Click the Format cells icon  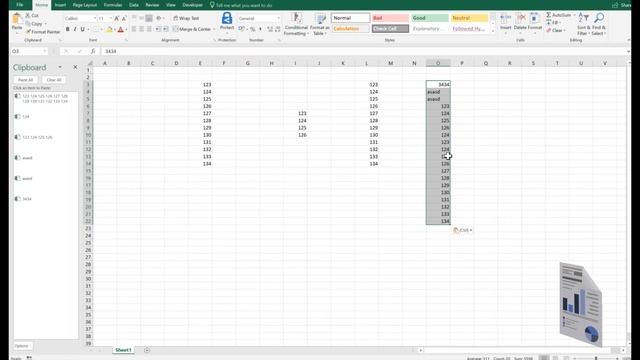[x=535, y=19]
